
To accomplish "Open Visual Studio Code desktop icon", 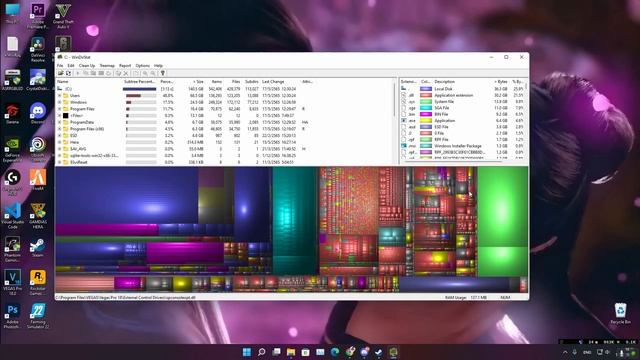I will 12,216.
